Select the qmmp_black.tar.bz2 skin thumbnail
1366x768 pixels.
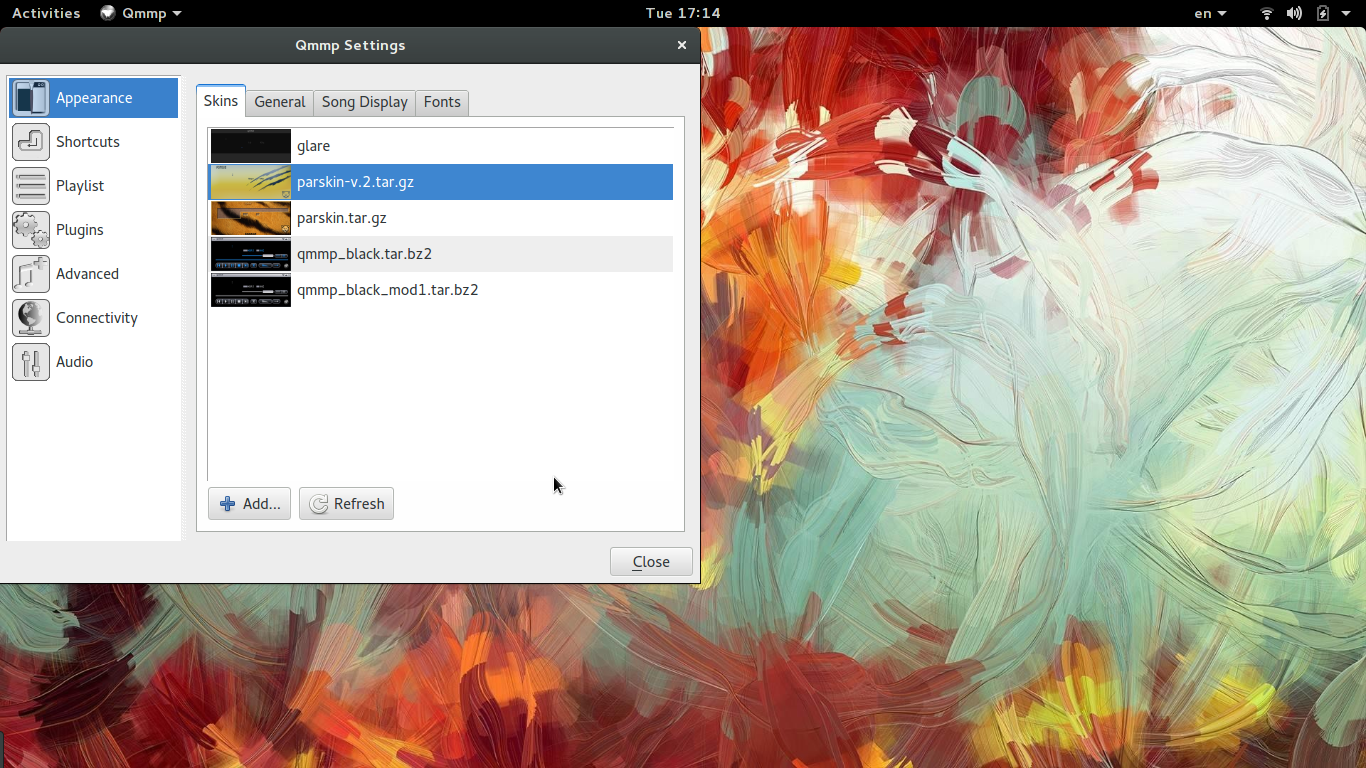click(x=251, y=254)
